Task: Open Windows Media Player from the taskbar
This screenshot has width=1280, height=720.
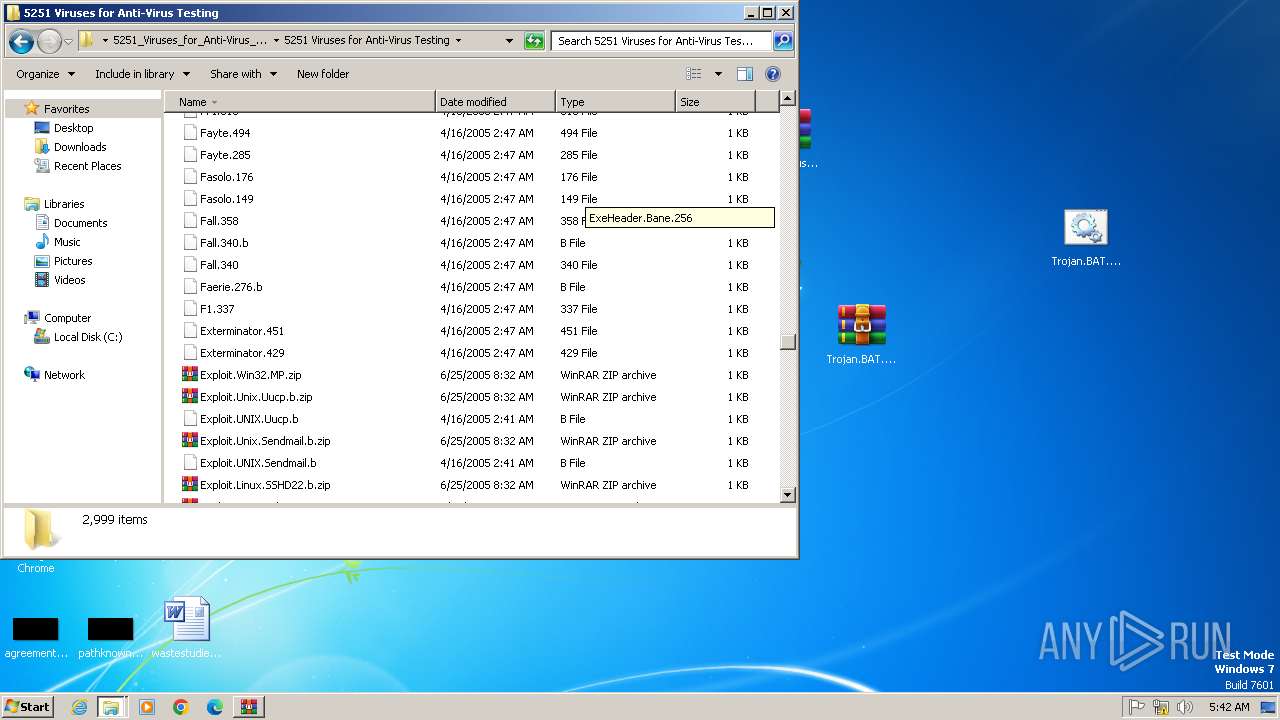Action: 147,707
